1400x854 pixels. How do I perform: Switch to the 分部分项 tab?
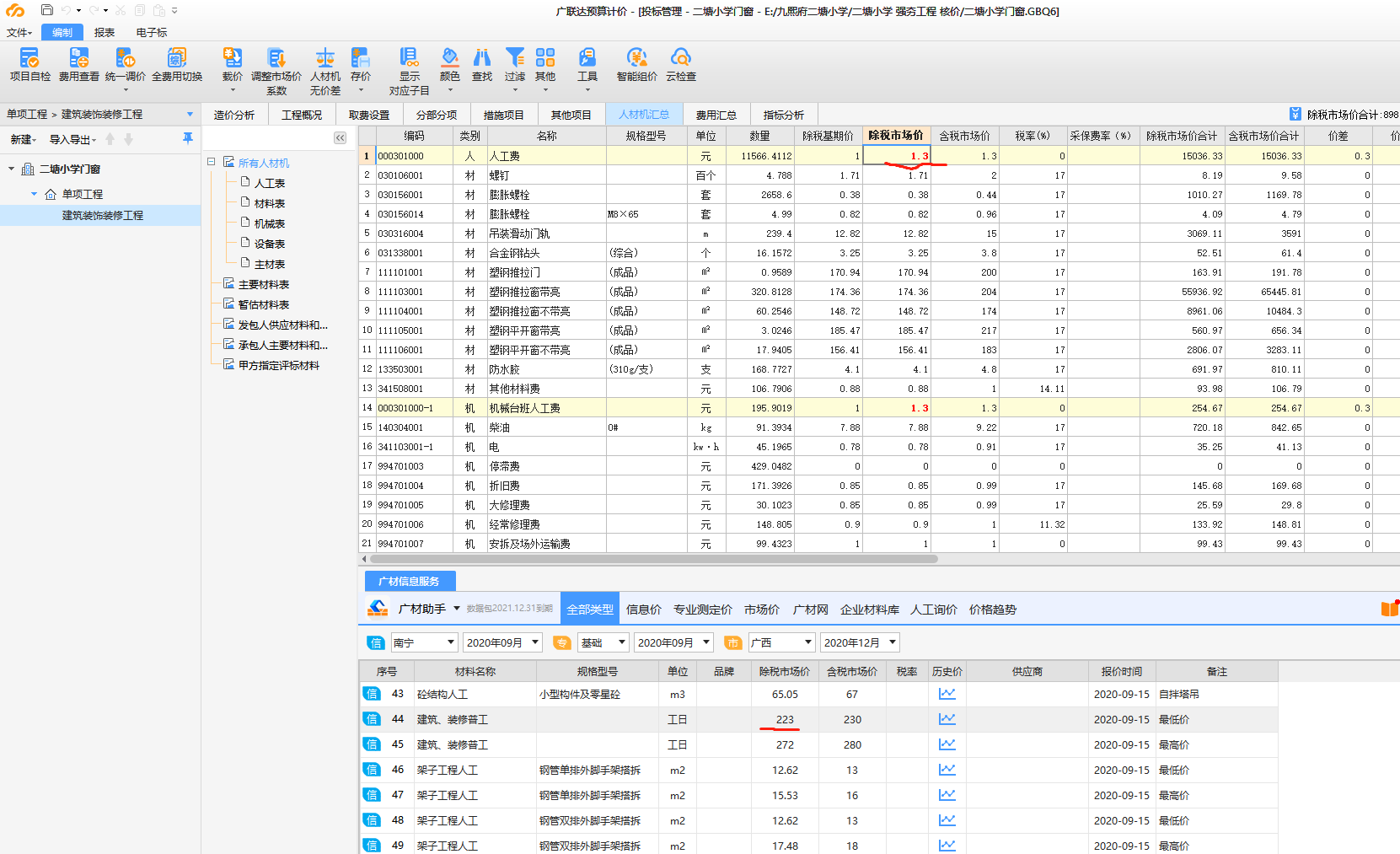[x=437, y=115]
